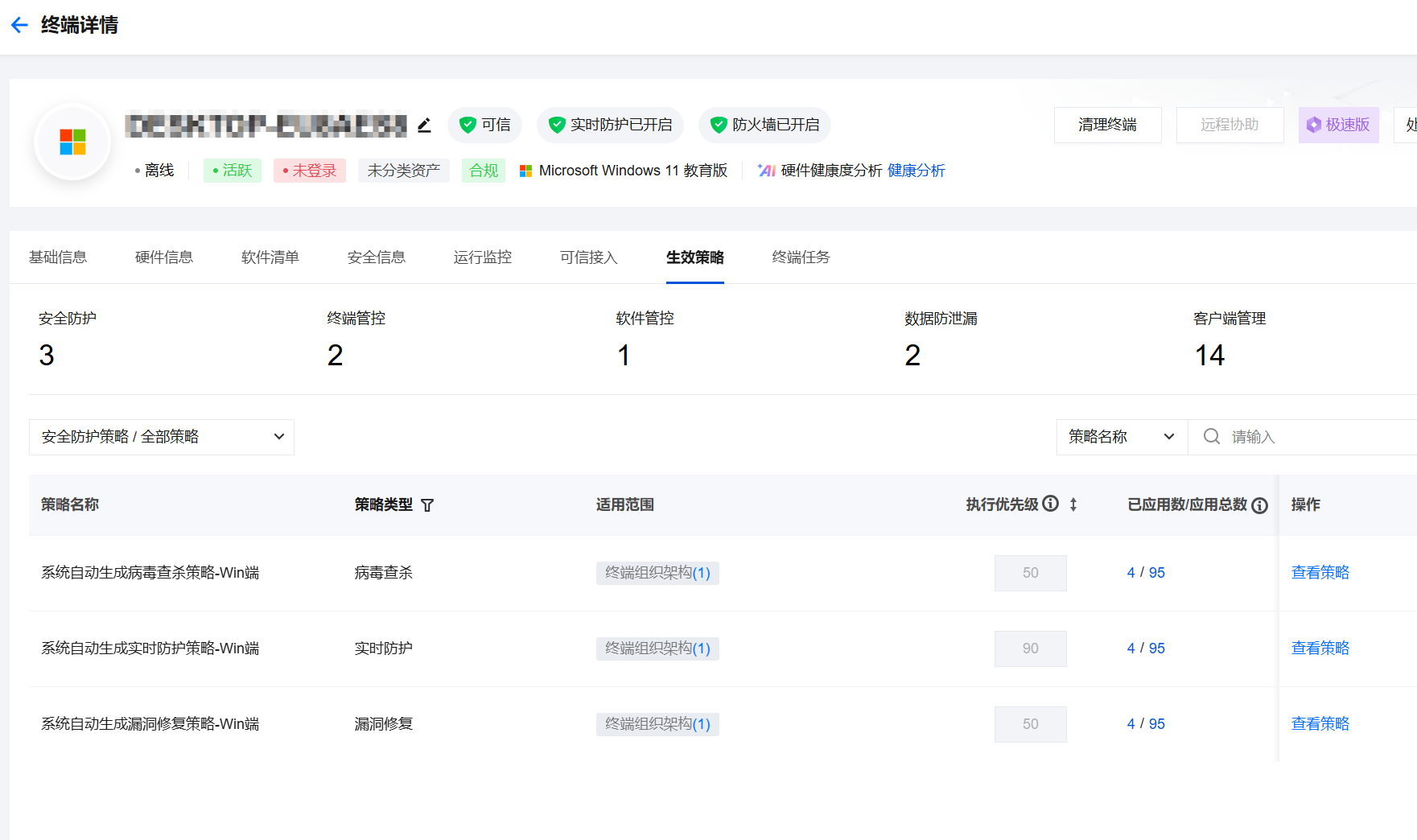This screenshot has width=1417, height=840.
Task: Click the back arrow icon
Action: (x=19, y=25)
